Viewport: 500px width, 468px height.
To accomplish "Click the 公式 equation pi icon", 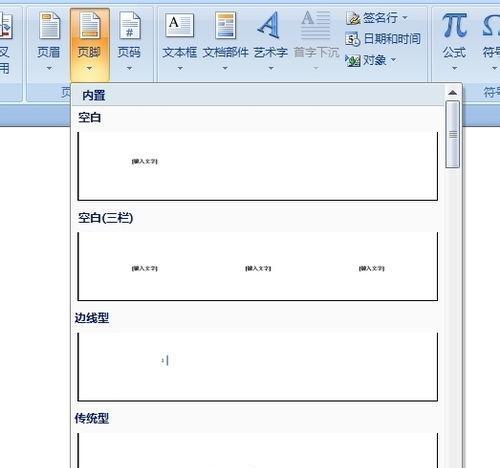I will (x=454, y=25).
